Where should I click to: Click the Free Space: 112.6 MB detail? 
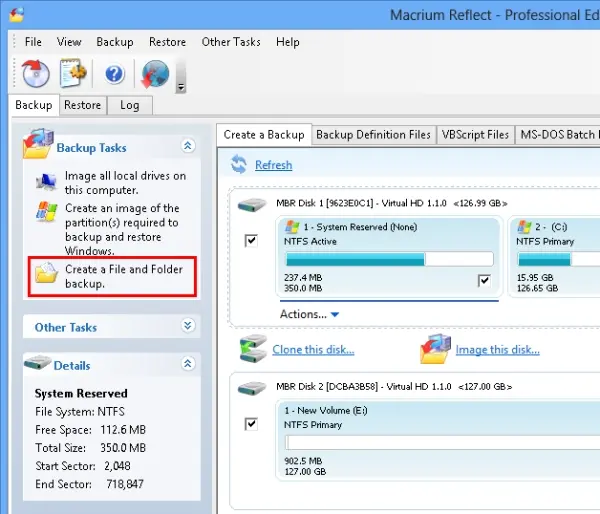[x=90, y=430]
